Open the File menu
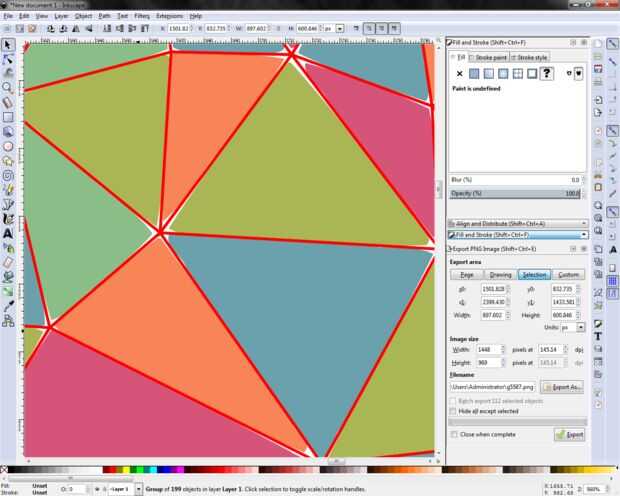 pyautogui.click(x=8, y=16)
